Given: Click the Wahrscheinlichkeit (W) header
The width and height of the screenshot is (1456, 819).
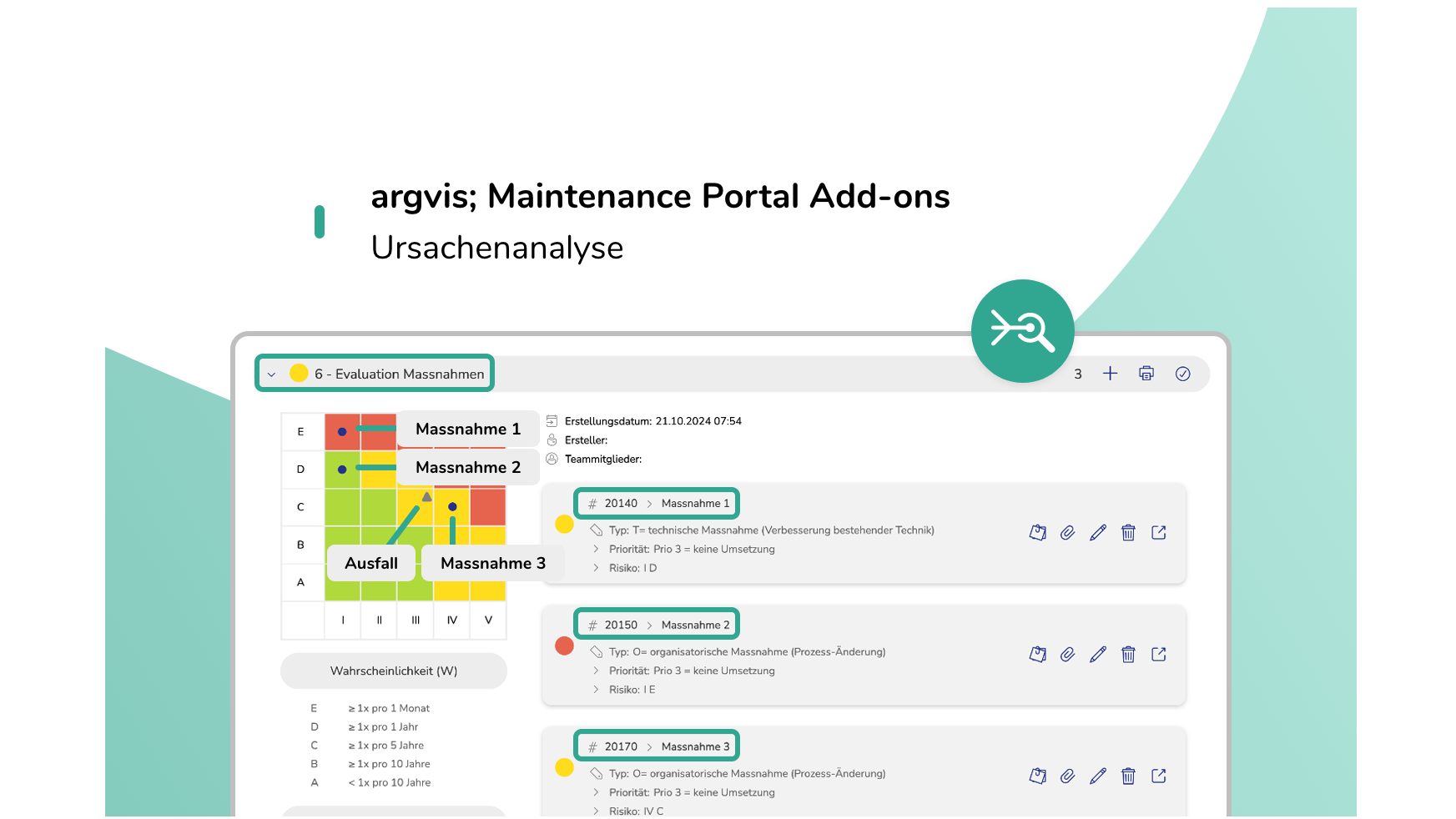Looking at the screenshot, I should [393, 670].
